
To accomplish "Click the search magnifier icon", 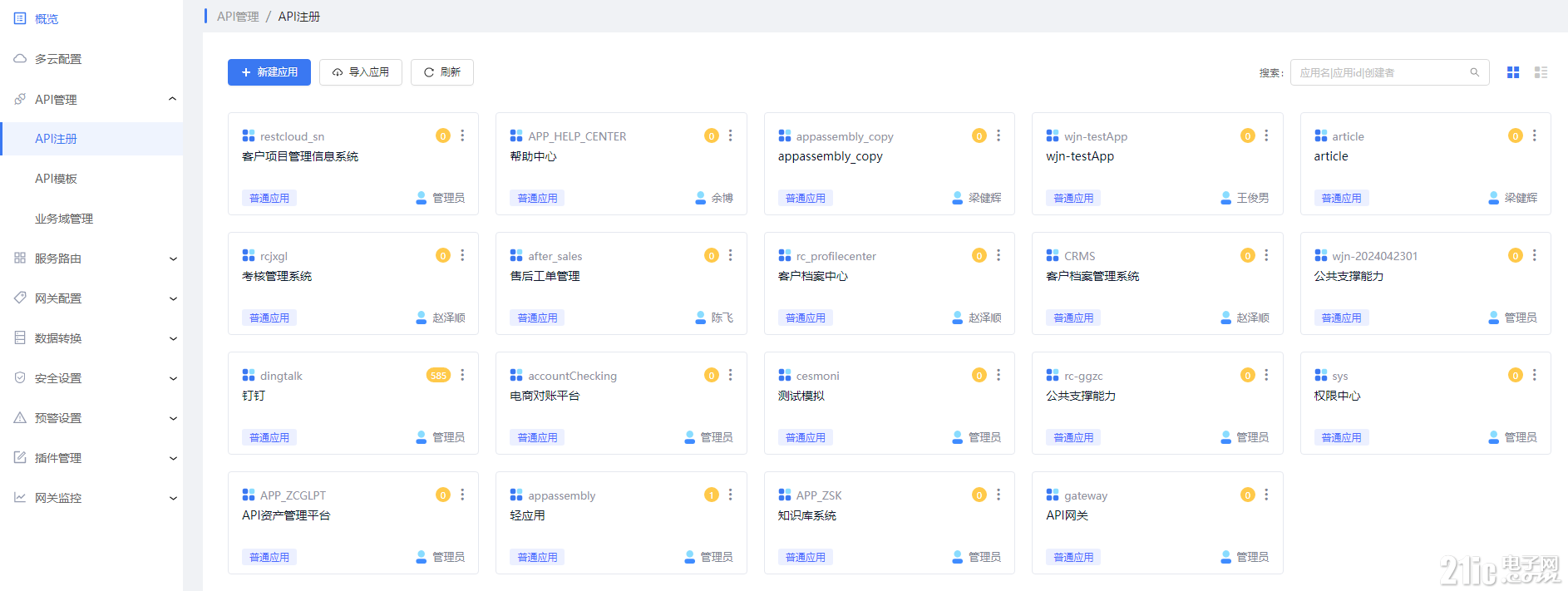I will (1474, 72).
